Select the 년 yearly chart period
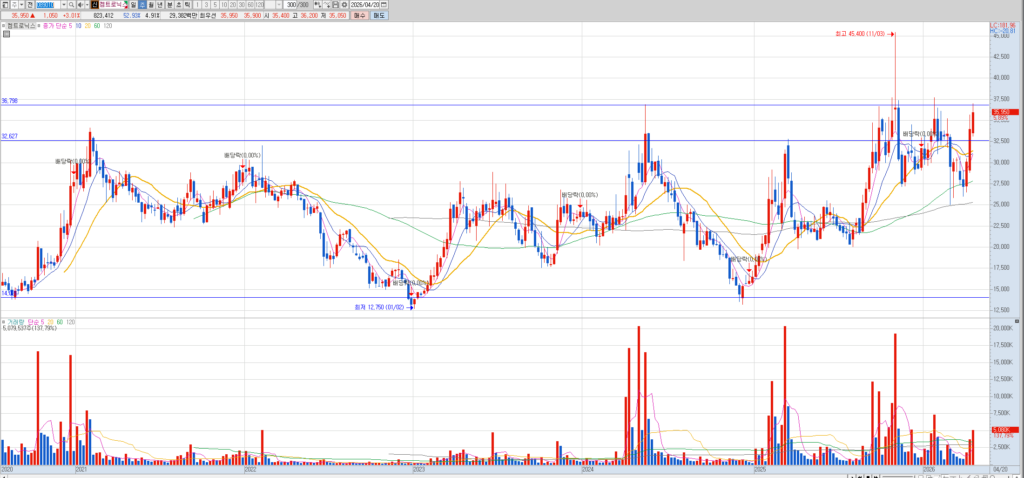This screenshot has width=1024, height=478. [160, 5]
